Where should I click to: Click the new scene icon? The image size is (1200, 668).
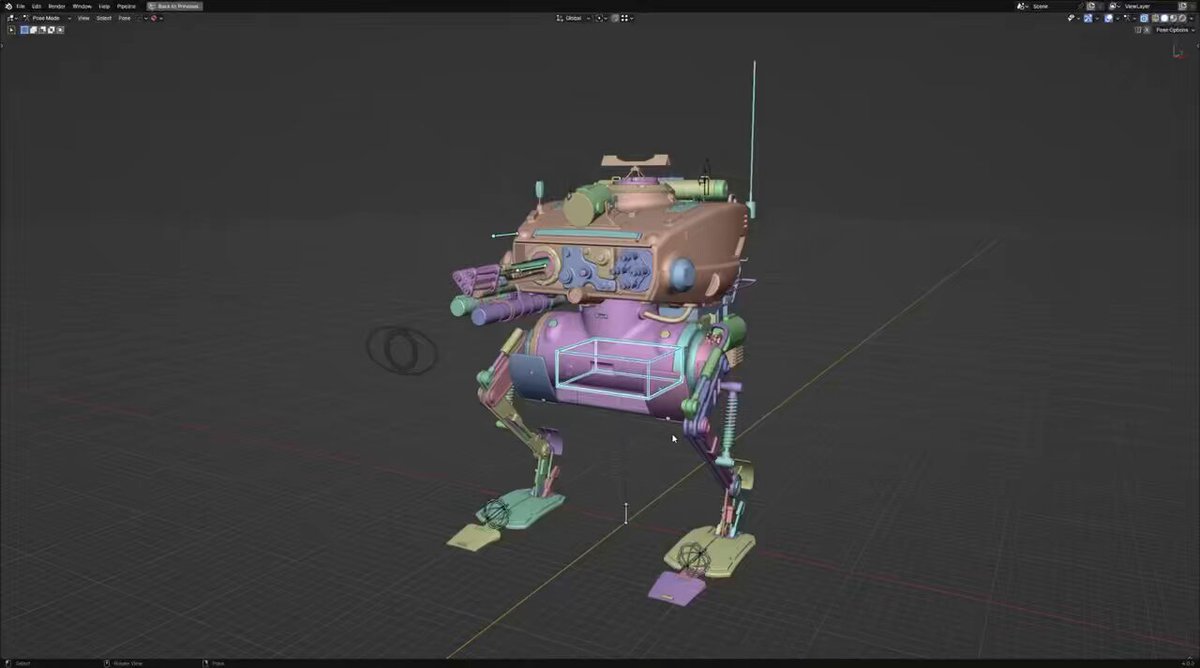[x=1092, y=6]
